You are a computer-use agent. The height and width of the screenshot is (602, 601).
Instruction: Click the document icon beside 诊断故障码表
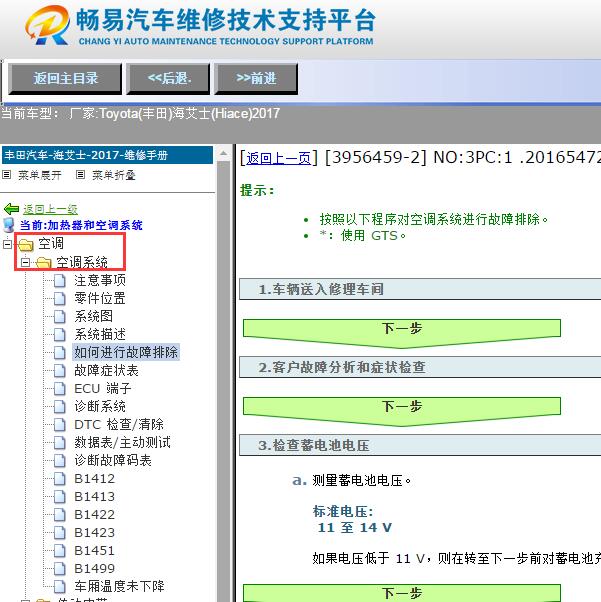point(60,460)
